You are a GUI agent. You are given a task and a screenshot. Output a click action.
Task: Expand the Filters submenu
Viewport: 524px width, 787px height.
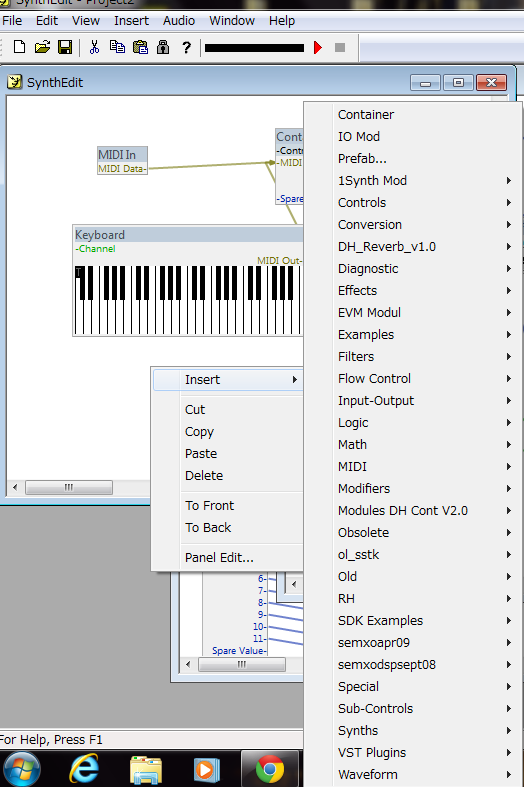(x=413, y=357)
